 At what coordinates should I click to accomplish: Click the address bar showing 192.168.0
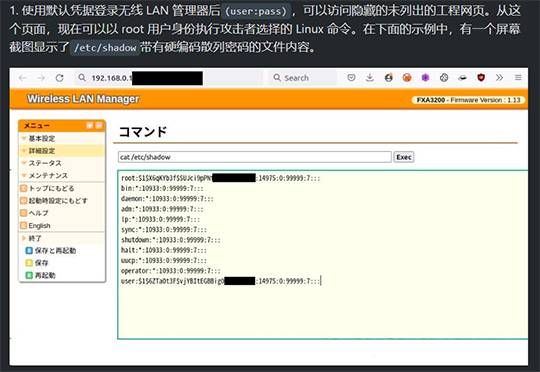(x=169, y=78)
